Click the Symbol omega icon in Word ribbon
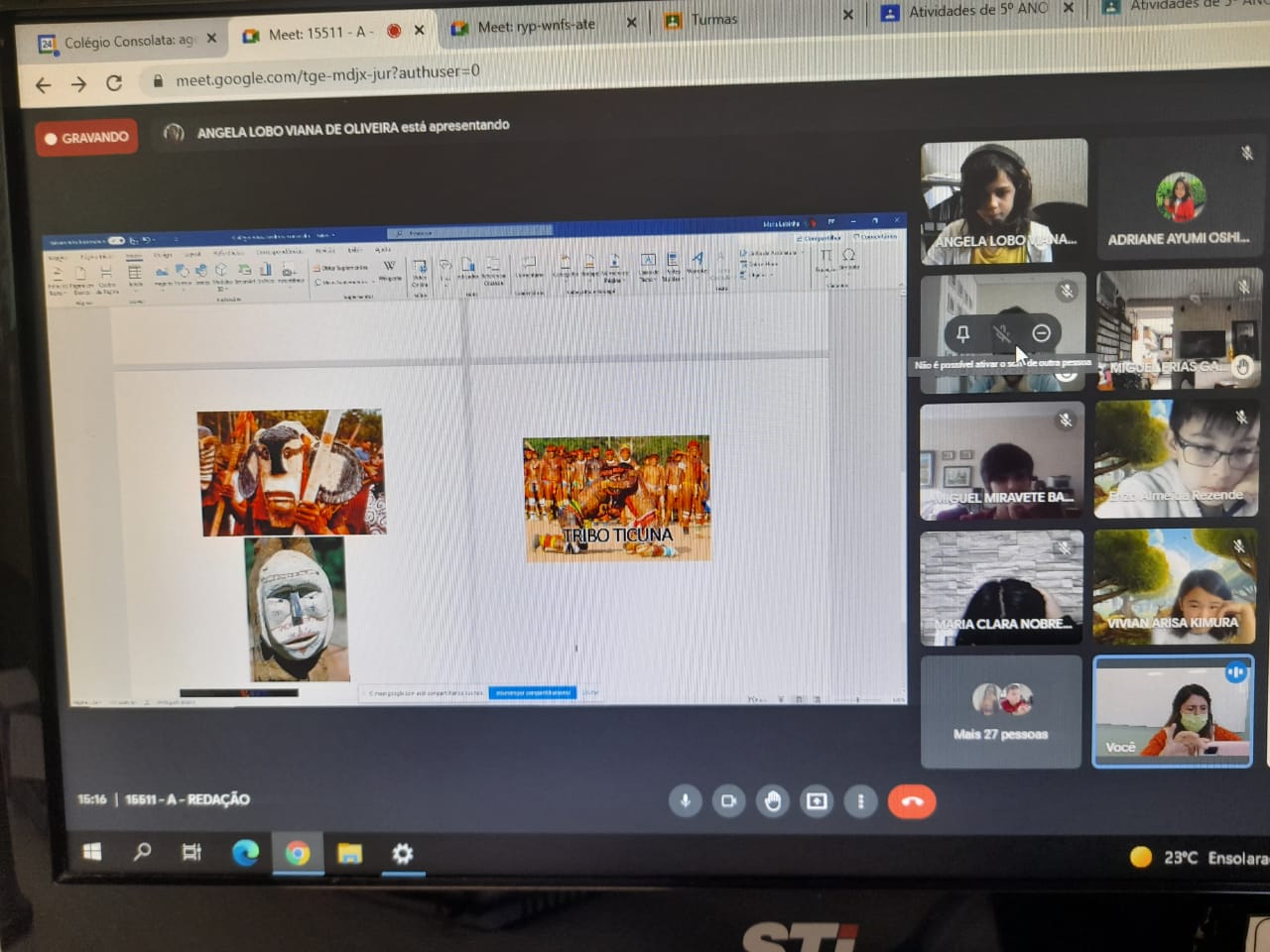The height and width of the screenshot is (952, 1270). [x=848, y=258]
